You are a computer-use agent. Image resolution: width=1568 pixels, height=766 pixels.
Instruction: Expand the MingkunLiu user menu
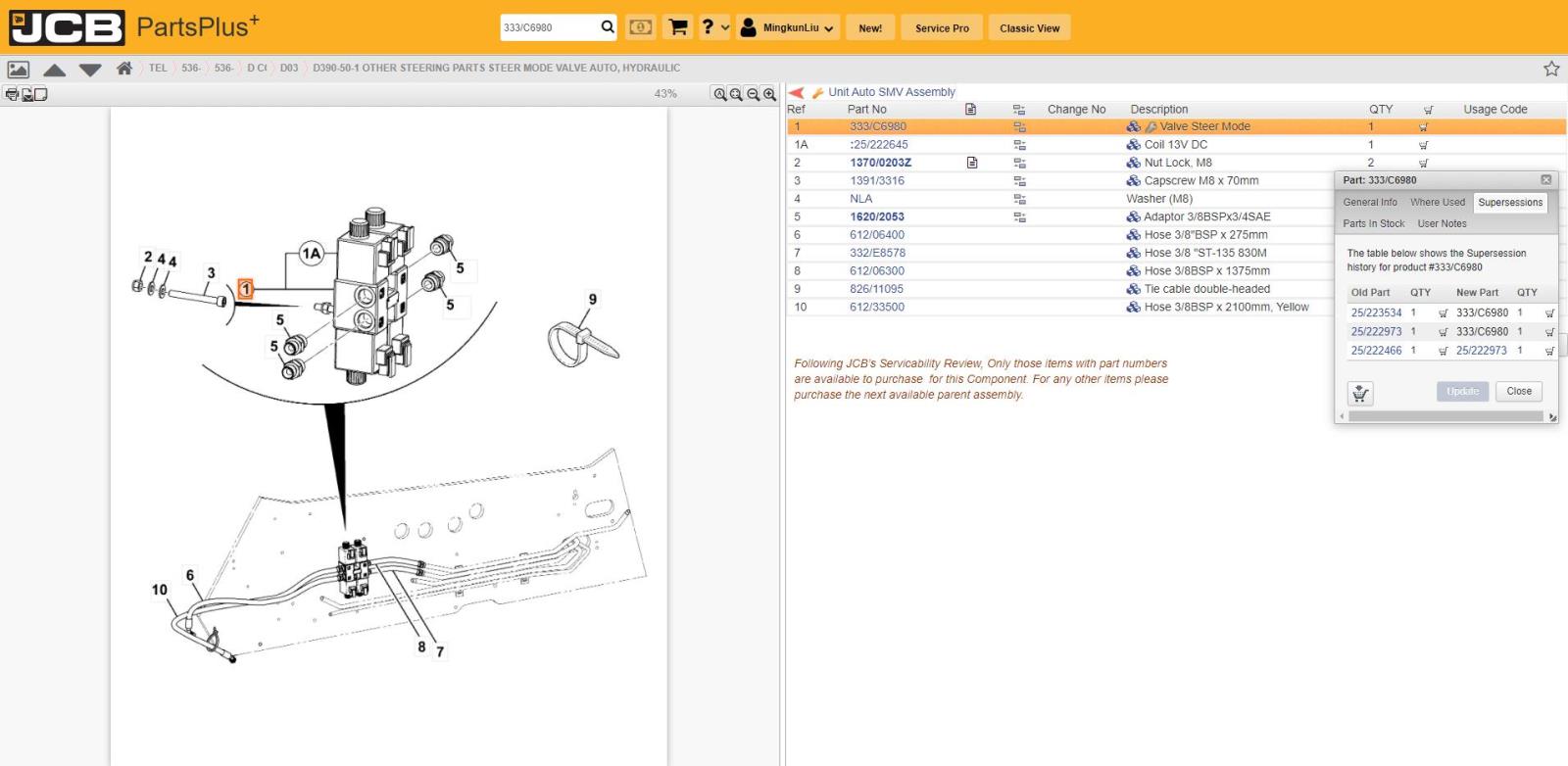coord(788,27)
